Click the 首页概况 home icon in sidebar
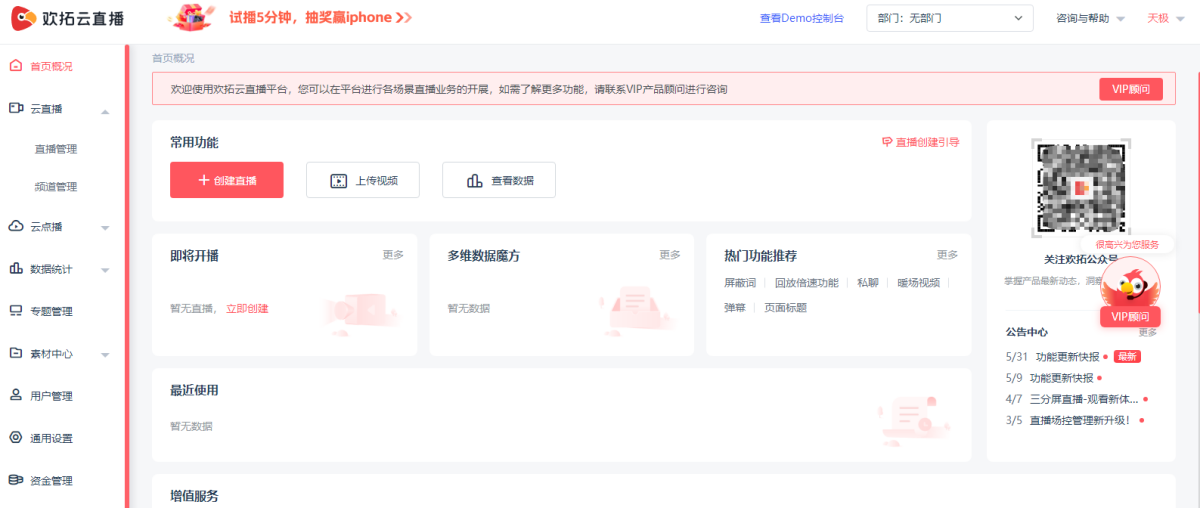Image resolution: width=1200 pixels, height=508 pixels. 15,66
